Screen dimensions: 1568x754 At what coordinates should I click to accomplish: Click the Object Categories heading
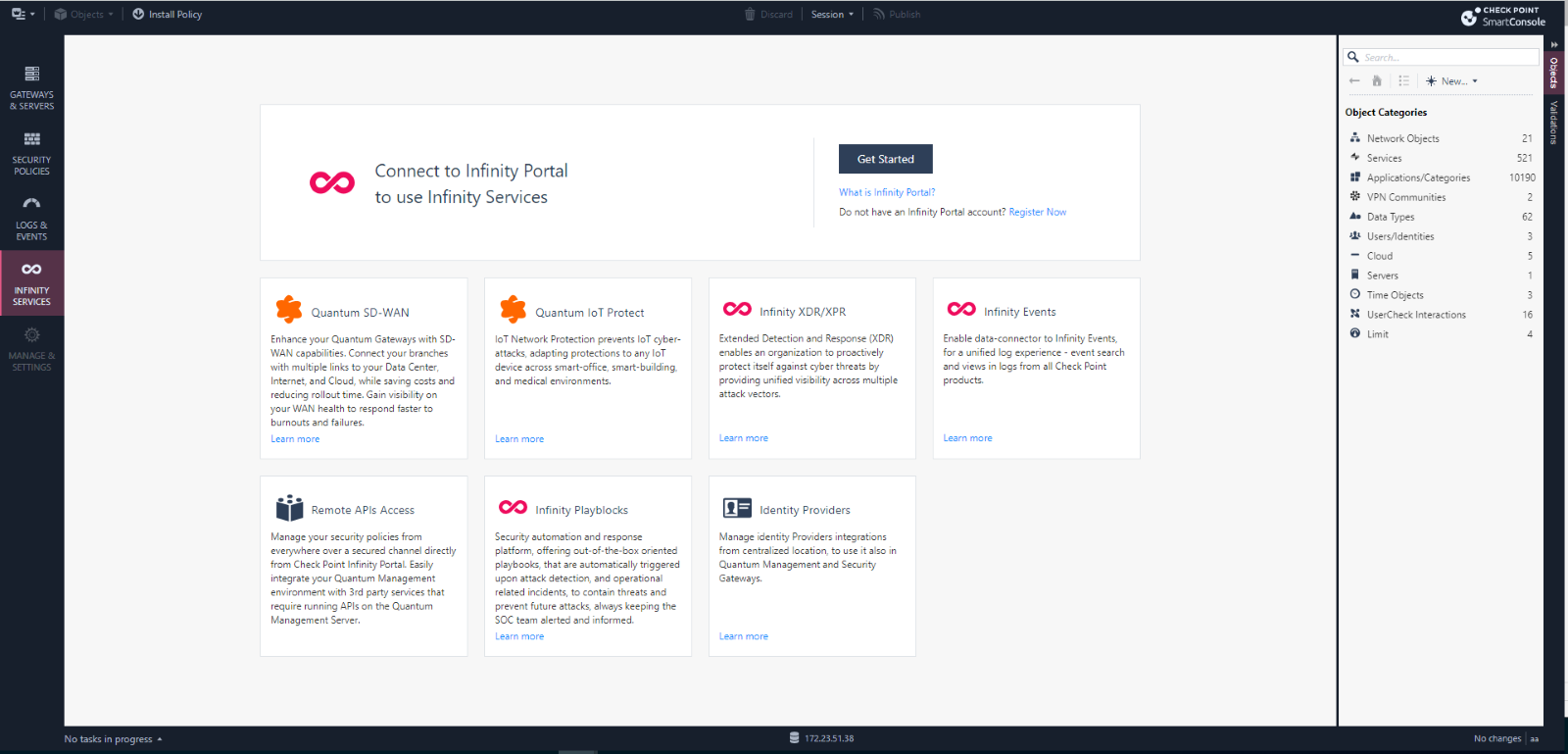point(1386,113)
